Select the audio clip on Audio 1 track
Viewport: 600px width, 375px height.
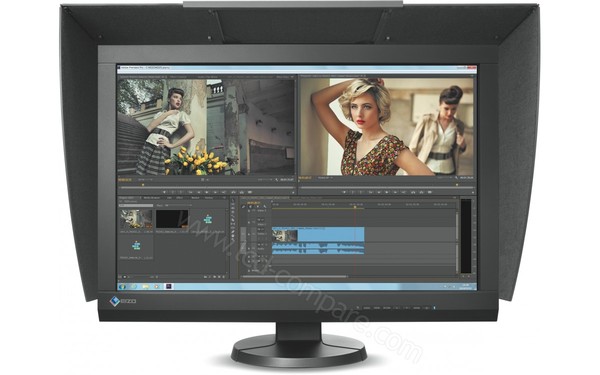[318, 248]
